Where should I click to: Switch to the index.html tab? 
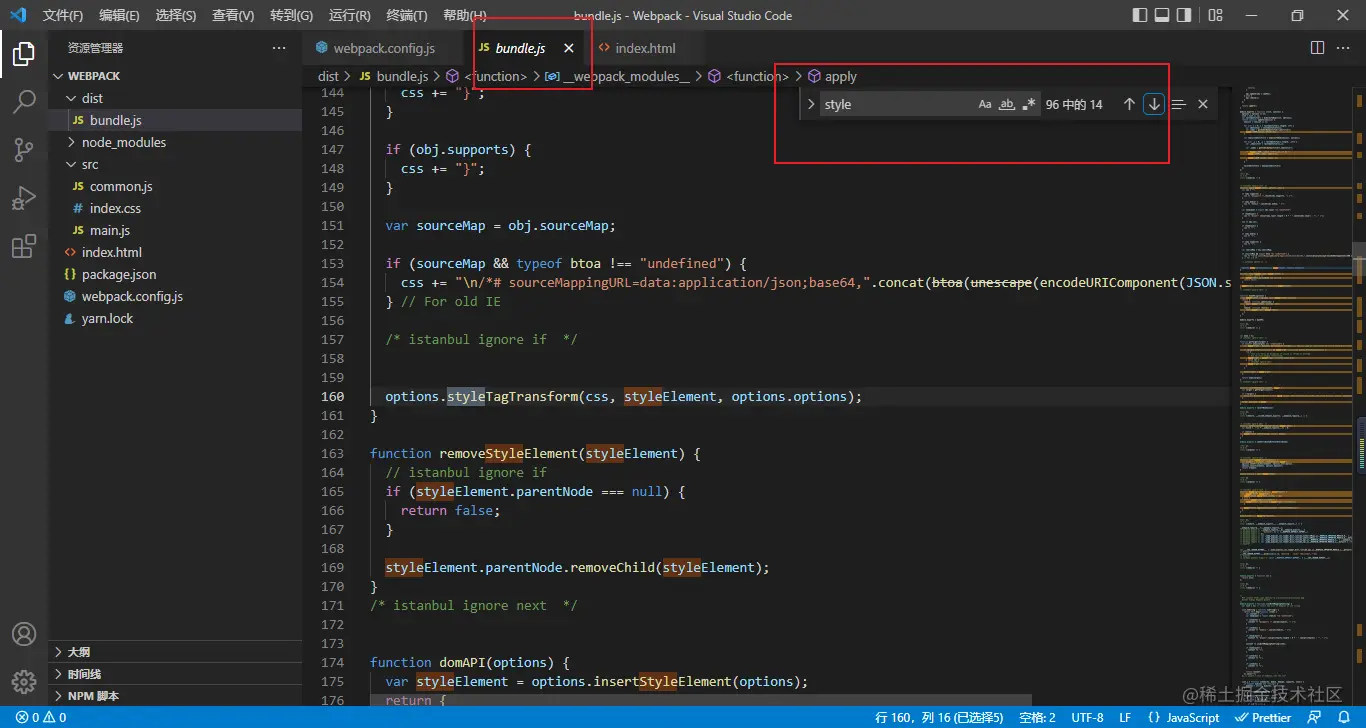click(645, 48)
